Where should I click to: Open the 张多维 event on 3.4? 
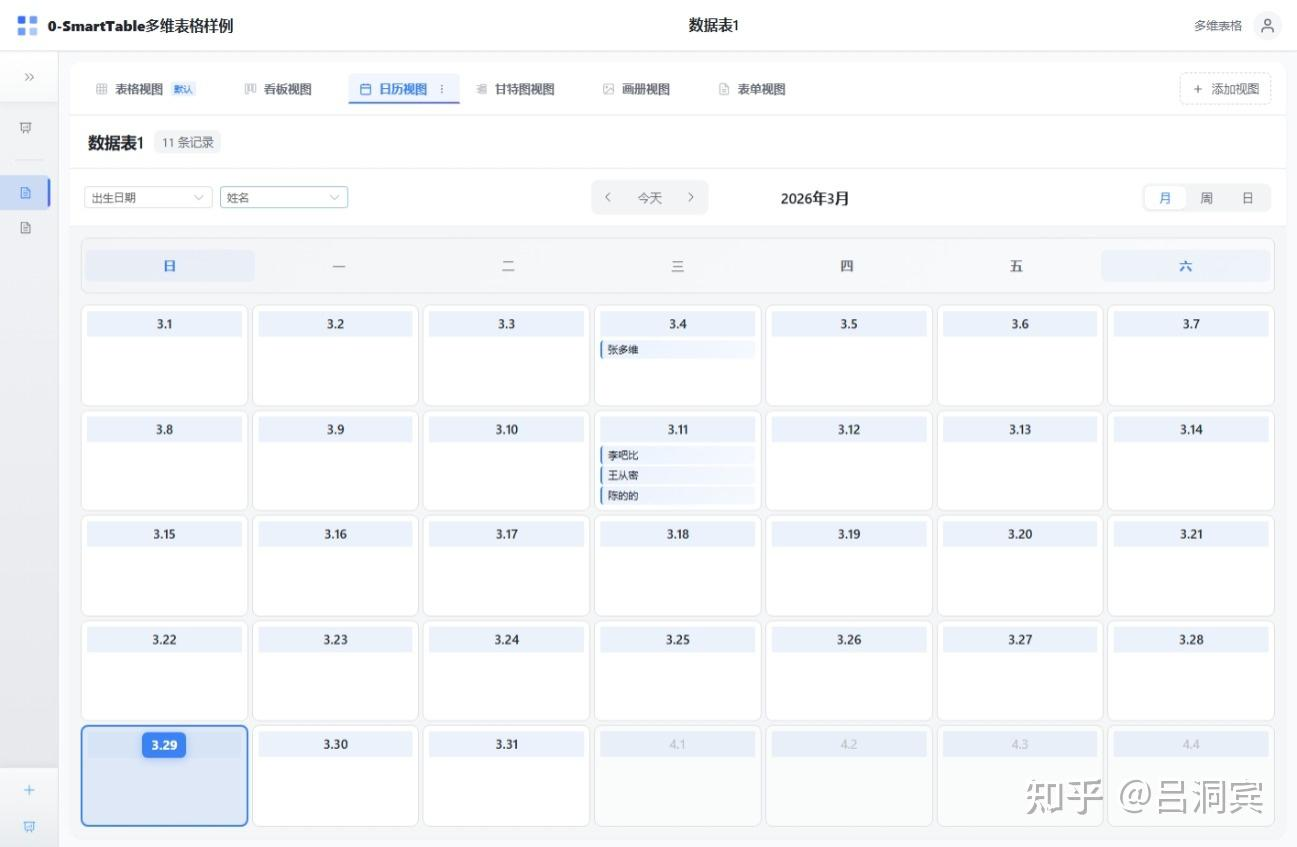pyautogui.click(x=677, y=350)
